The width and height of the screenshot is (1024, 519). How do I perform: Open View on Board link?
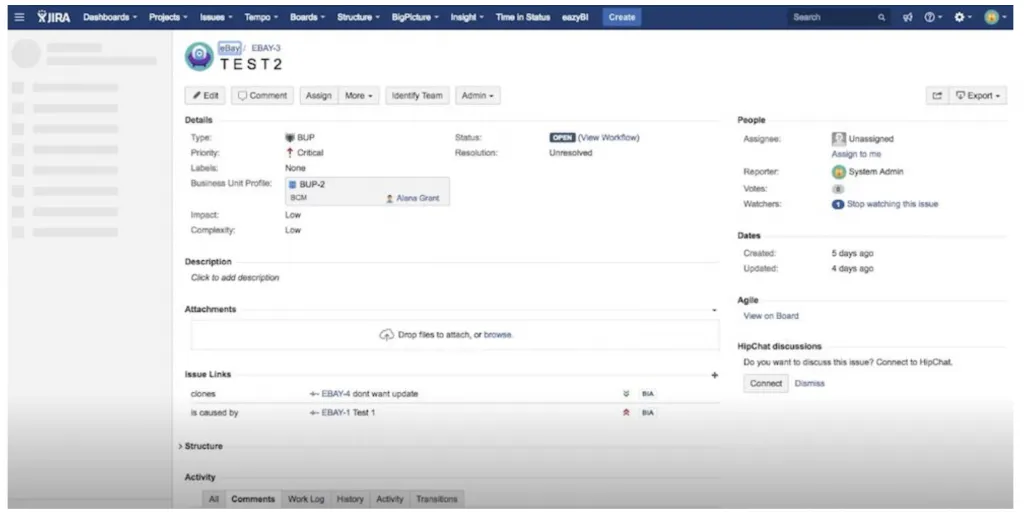pyautogui.click(x=771, y=316)
